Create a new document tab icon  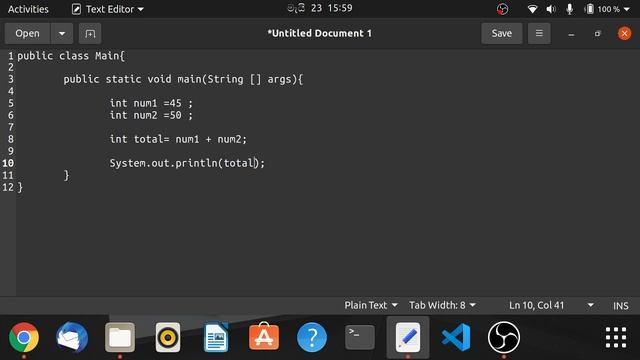(90, 33)
